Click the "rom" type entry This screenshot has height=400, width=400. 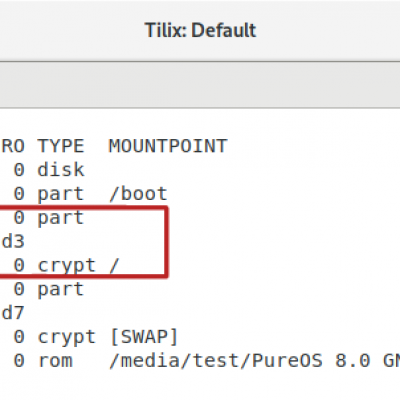55,361
